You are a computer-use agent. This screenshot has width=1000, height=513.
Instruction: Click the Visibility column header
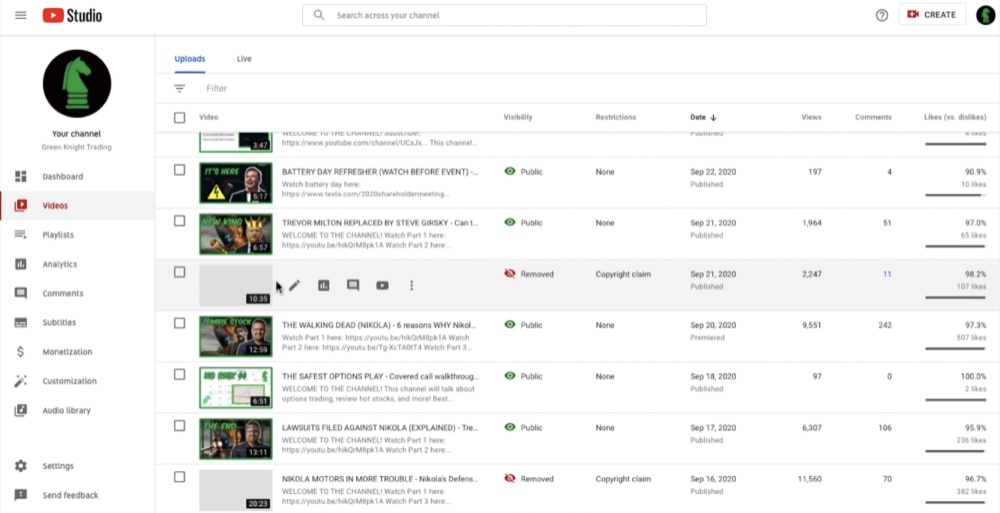point(518,117)
